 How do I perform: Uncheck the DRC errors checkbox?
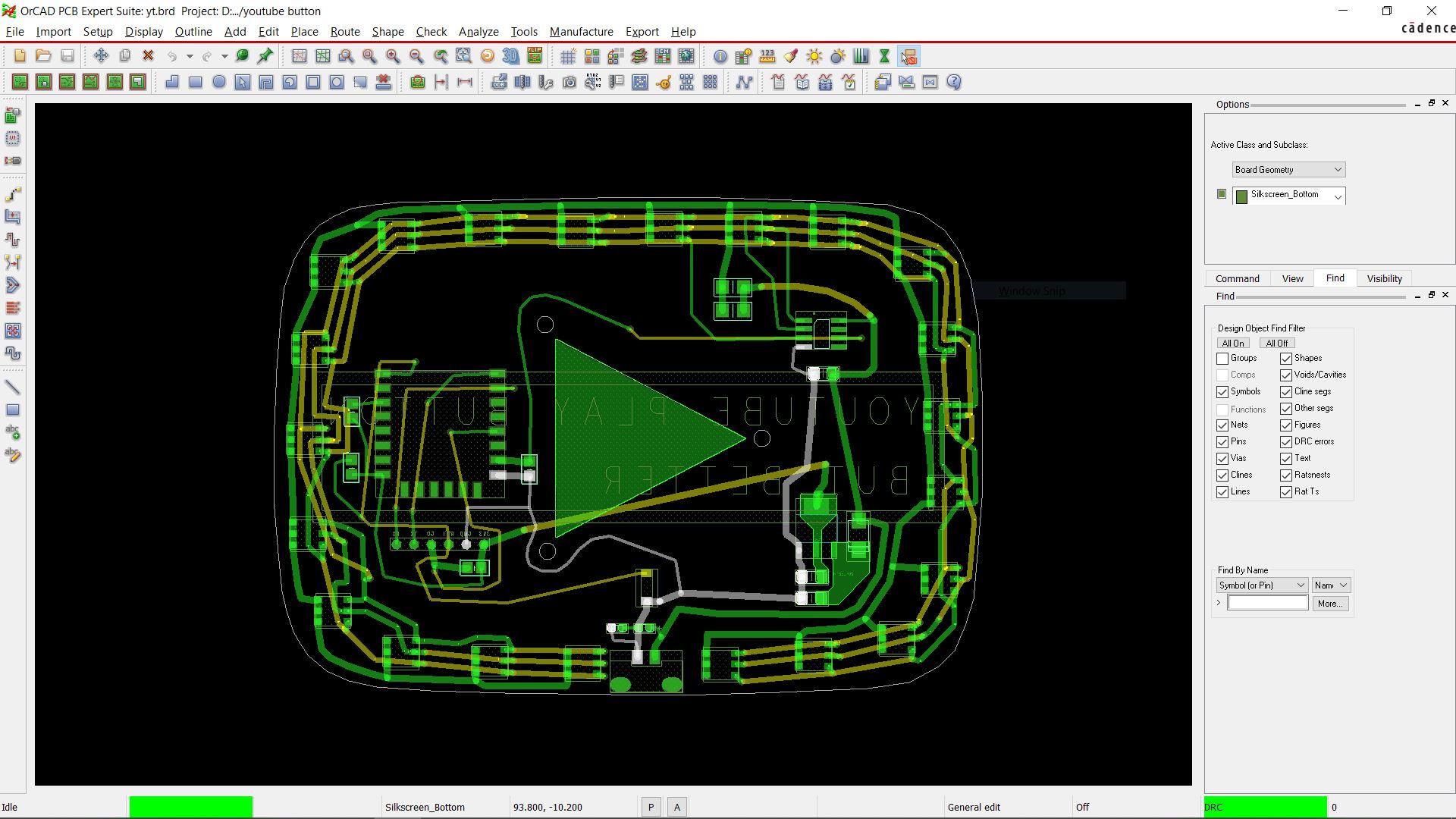pos(1286,442)
